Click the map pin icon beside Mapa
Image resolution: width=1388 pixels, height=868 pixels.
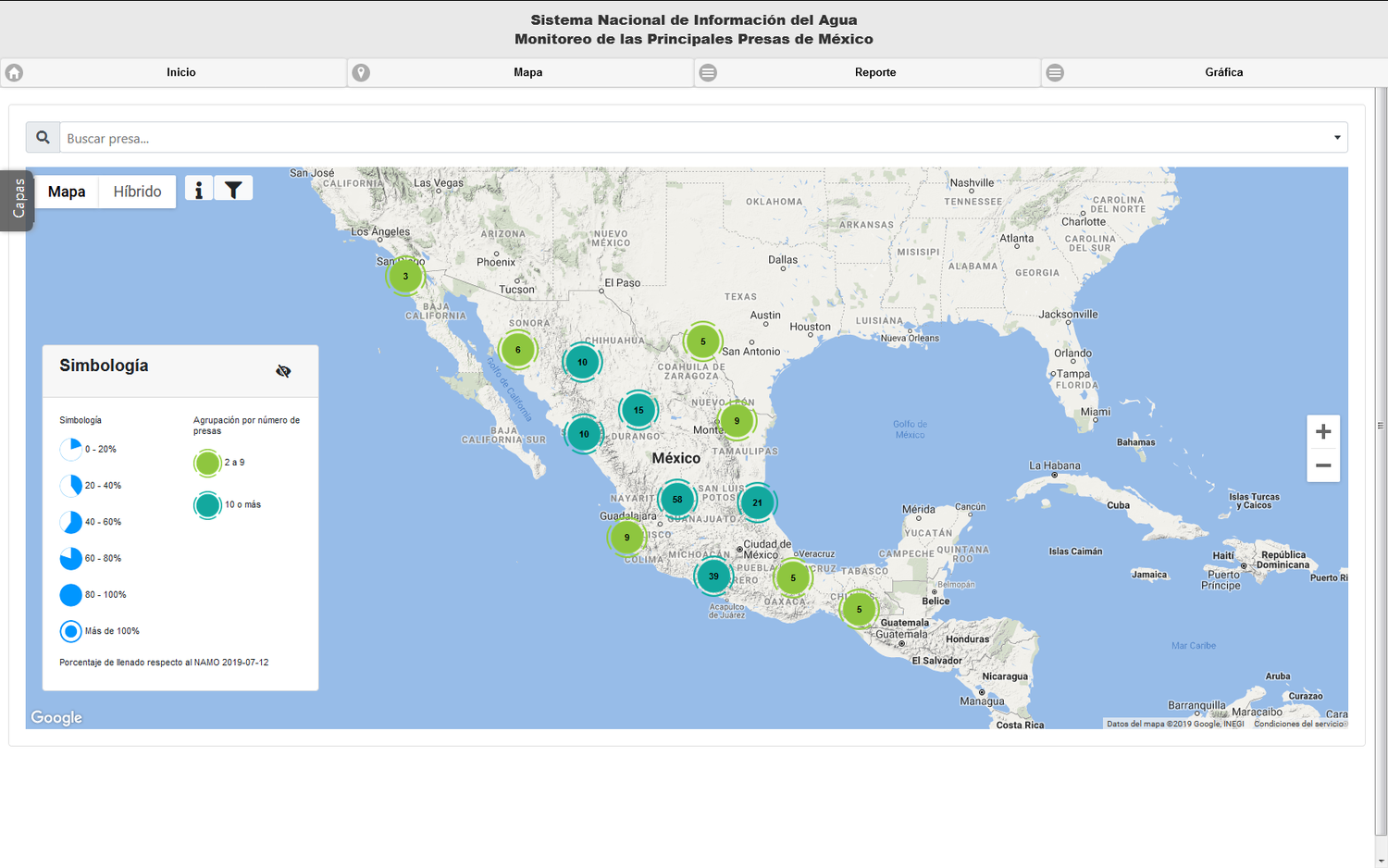(361, 72)
